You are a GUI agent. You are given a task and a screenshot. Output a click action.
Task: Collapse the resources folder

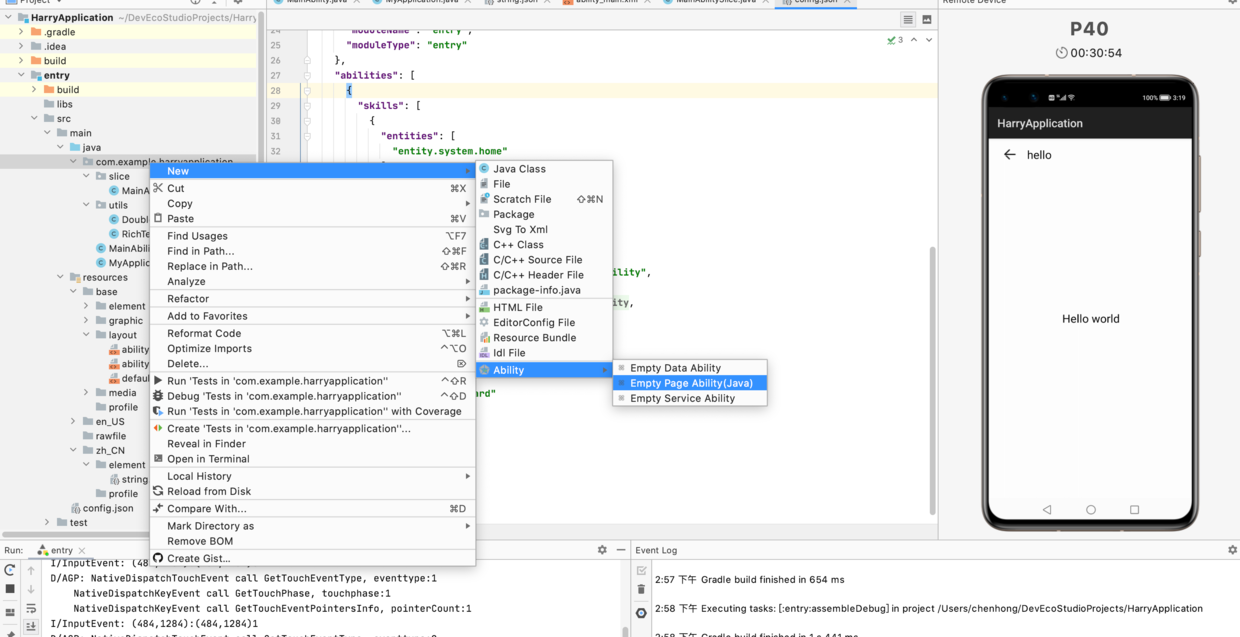60,277
